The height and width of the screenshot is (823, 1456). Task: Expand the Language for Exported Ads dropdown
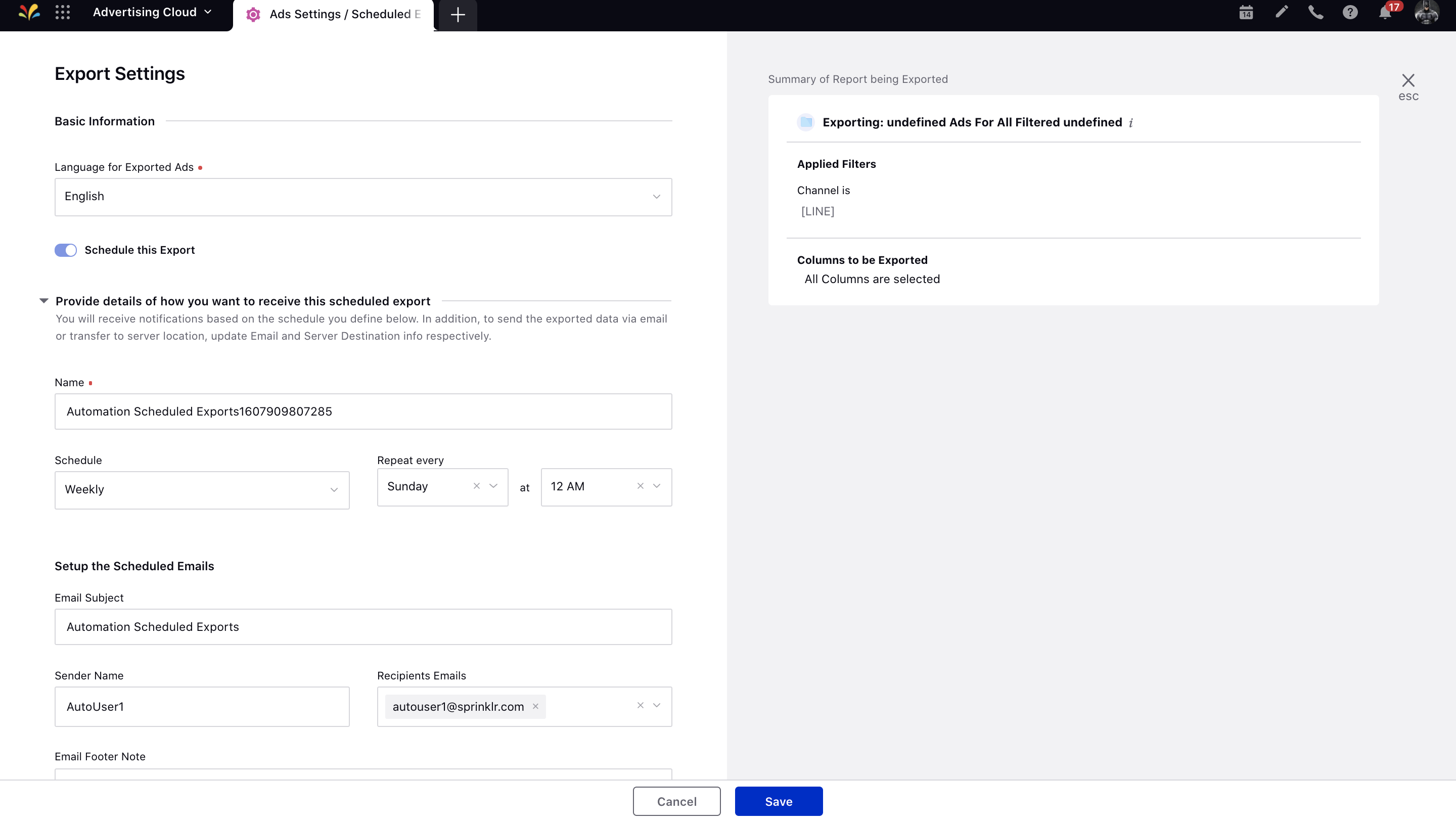(656, 196)
